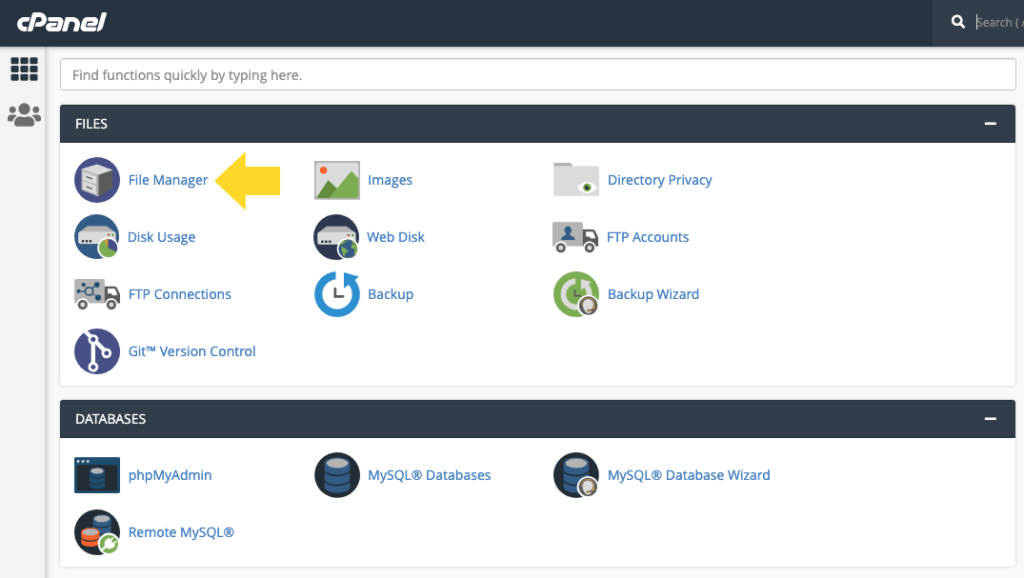Click the top header Search field
This screenshot has height=578, width=1024.
[x=999, y=22]
